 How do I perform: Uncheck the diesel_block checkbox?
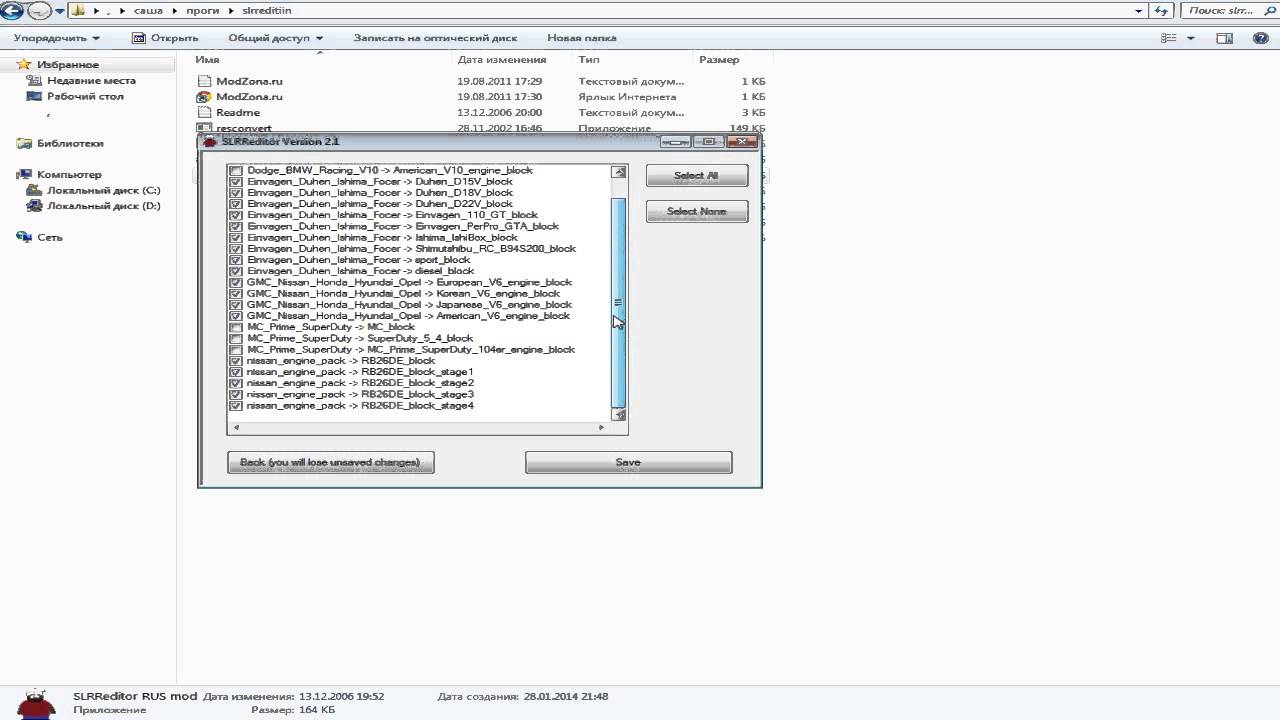(x=236, y=271)
